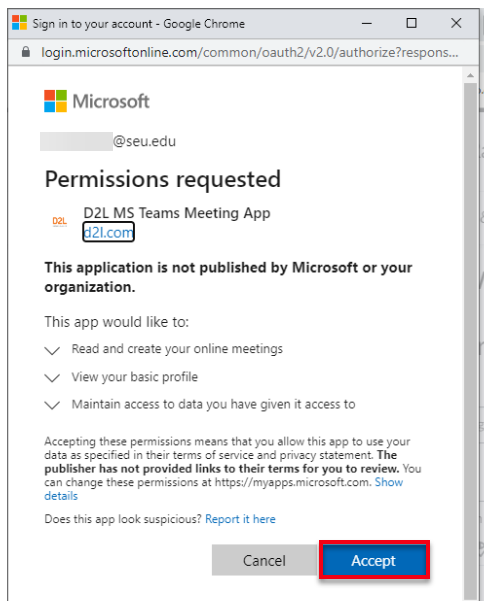Close the sign-in Chrome window
Image resolution: width=484 pixels, height=601 pixels.
(x=456, y=23)
